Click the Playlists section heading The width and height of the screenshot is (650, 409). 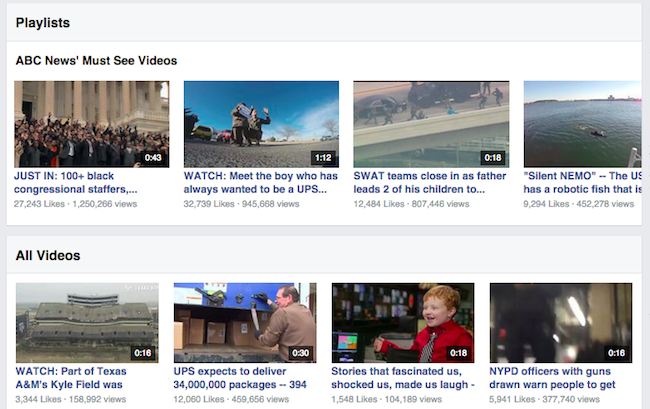tap(43, 20)
